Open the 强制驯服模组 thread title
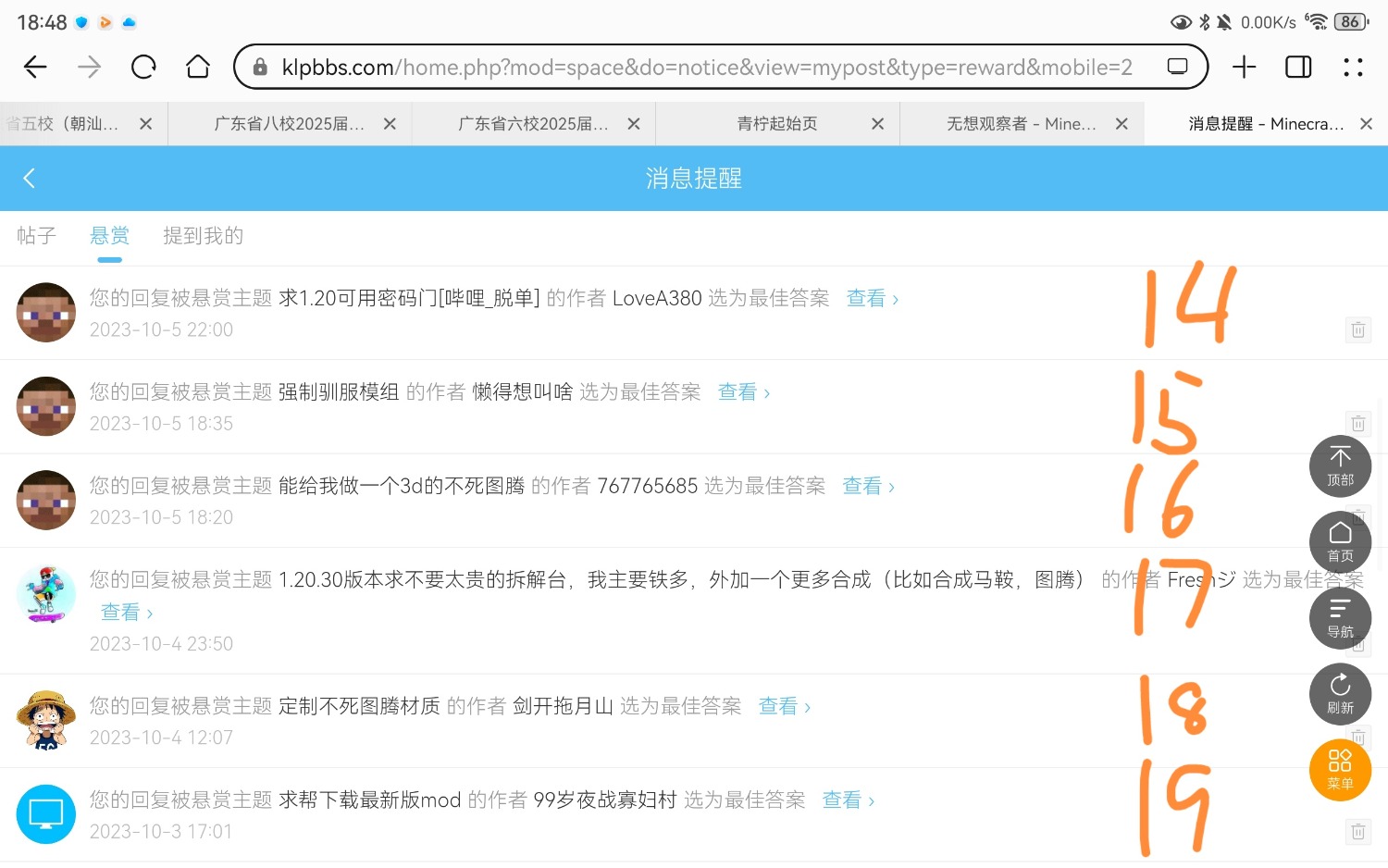1388x868 pixels. (x=339, y=392)
